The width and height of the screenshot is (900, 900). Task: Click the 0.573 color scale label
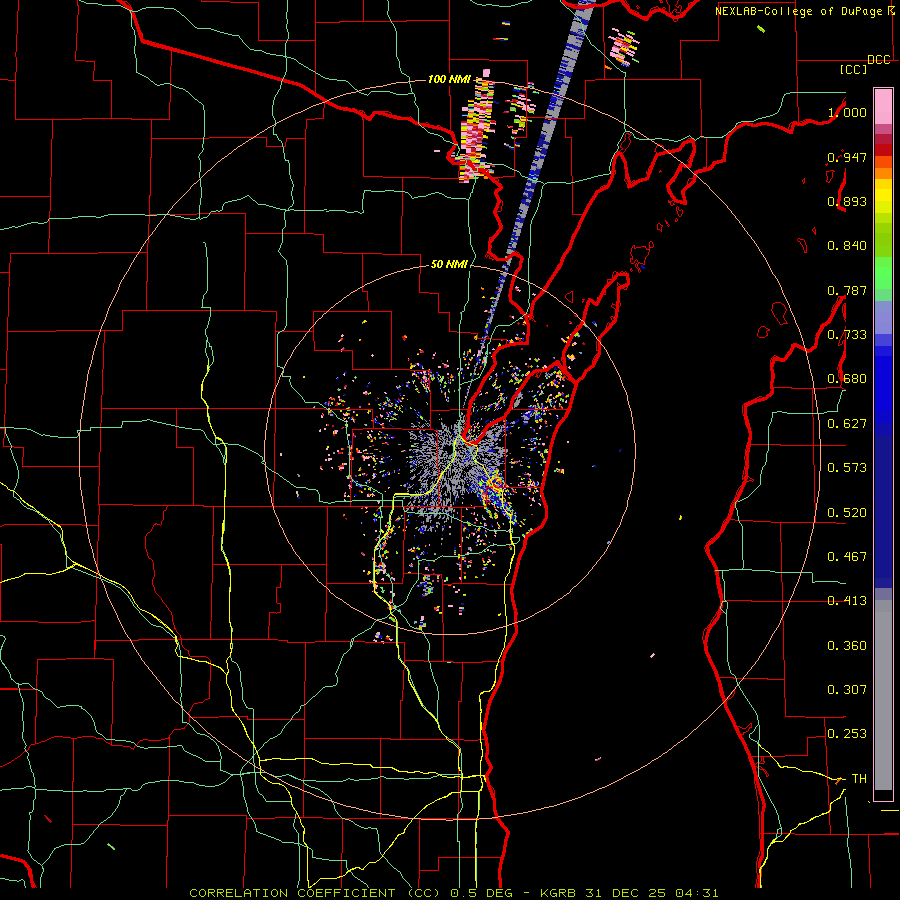847,467
